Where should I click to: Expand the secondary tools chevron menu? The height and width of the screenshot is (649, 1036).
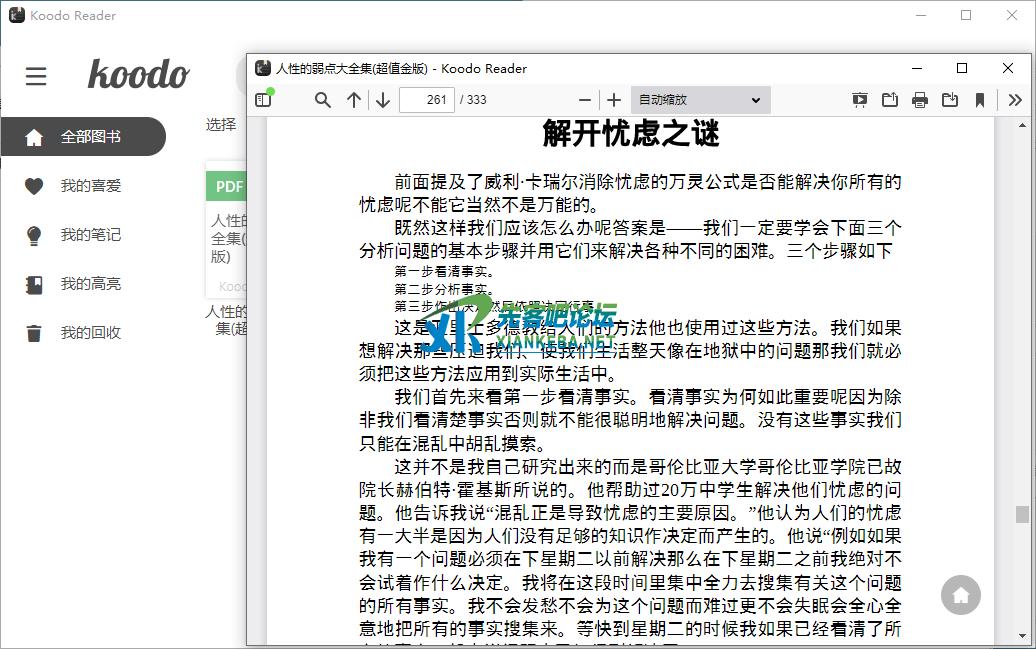pos(1015,100)
